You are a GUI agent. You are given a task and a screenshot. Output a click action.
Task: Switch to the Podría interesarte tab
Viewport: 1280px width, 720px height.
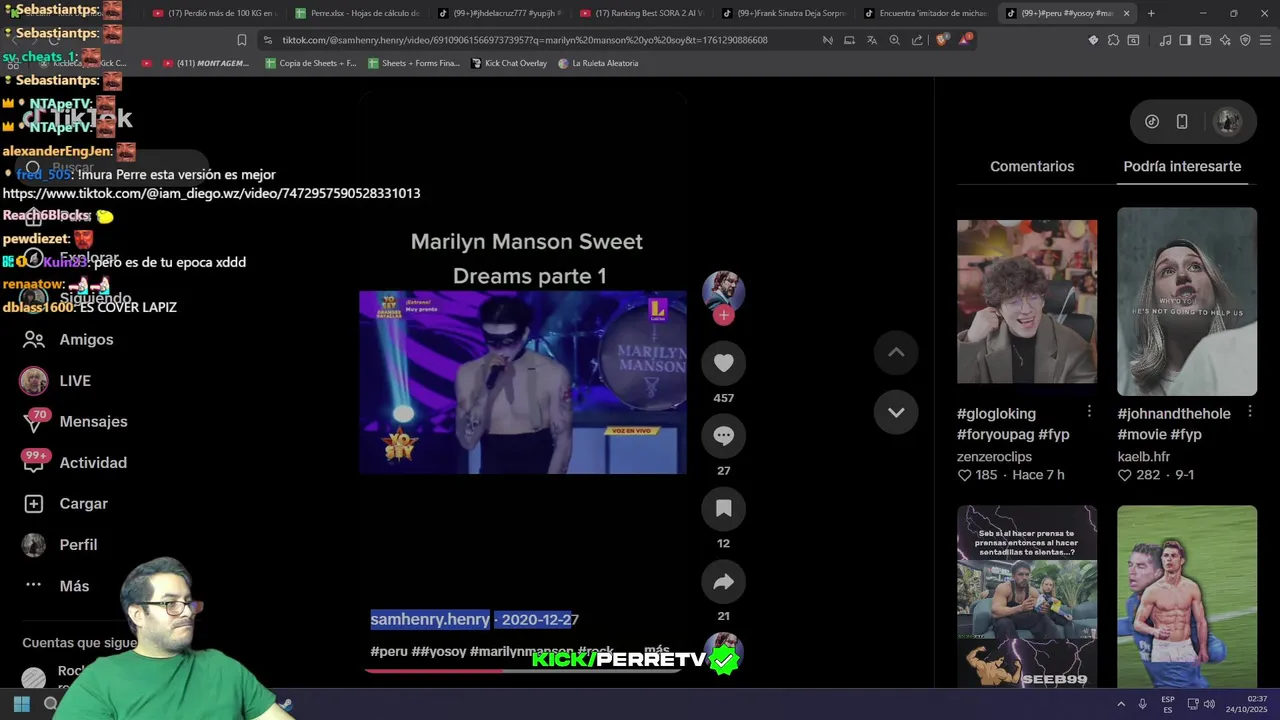click(x=1182, y=166)
